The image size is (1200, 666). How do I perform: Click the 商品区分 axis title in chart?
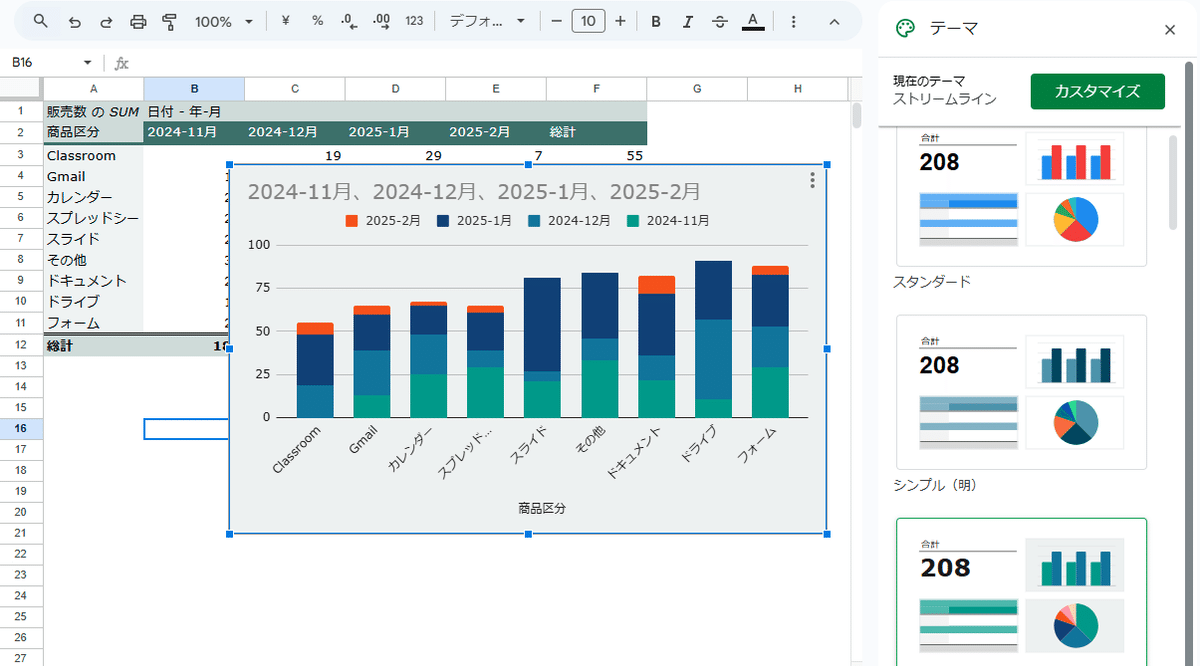pos(542,508)
